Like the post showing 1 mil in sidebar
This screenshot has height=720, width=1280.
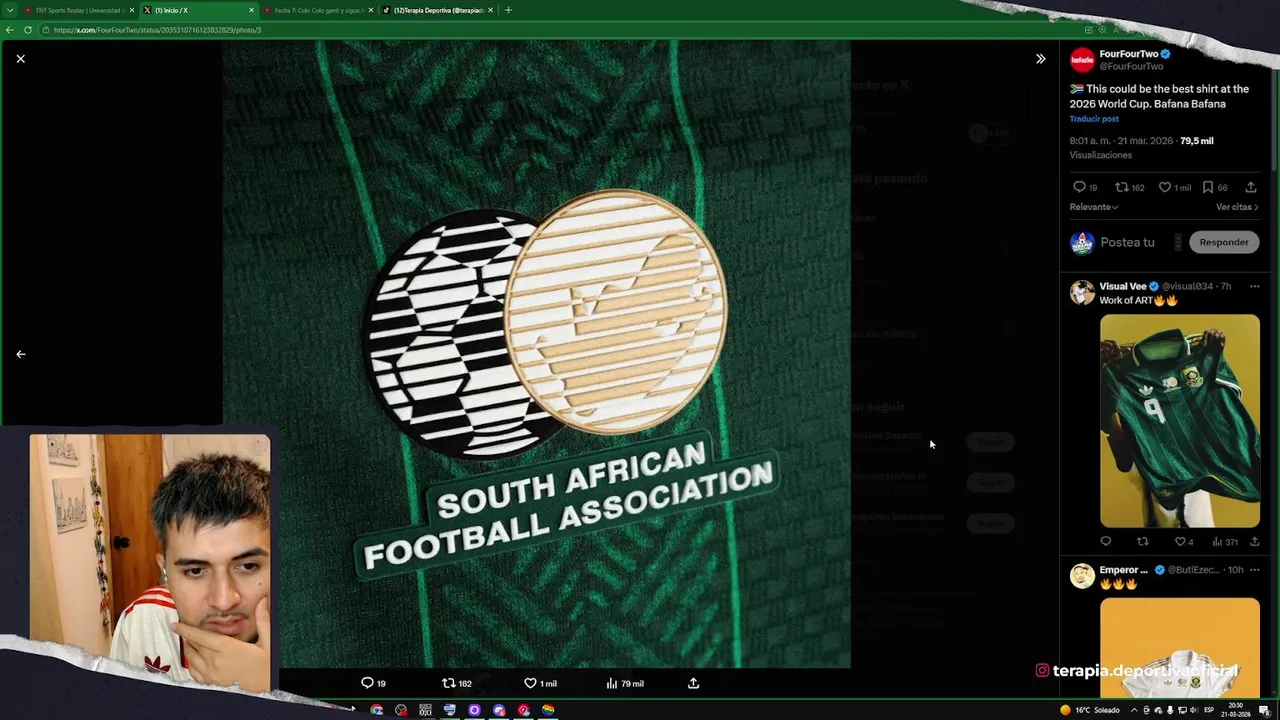point(1165,187)
